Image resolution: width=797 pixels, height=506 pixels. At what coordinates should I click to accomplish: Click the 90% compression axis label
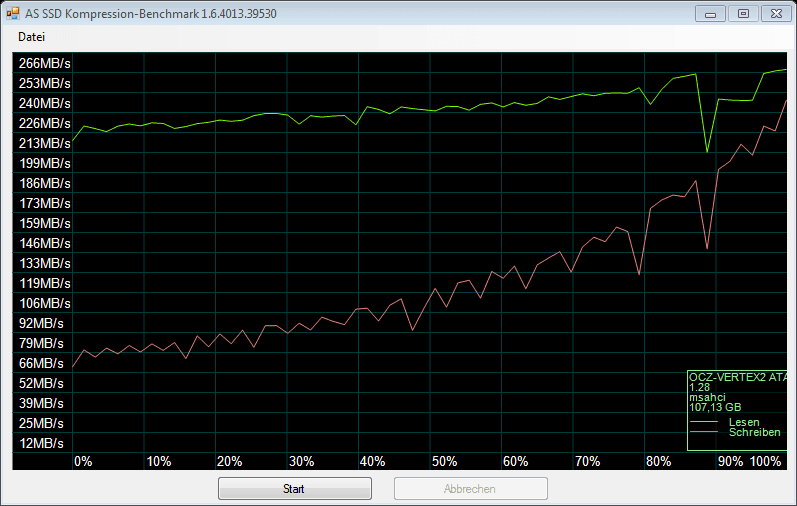[x=730, y=462]
